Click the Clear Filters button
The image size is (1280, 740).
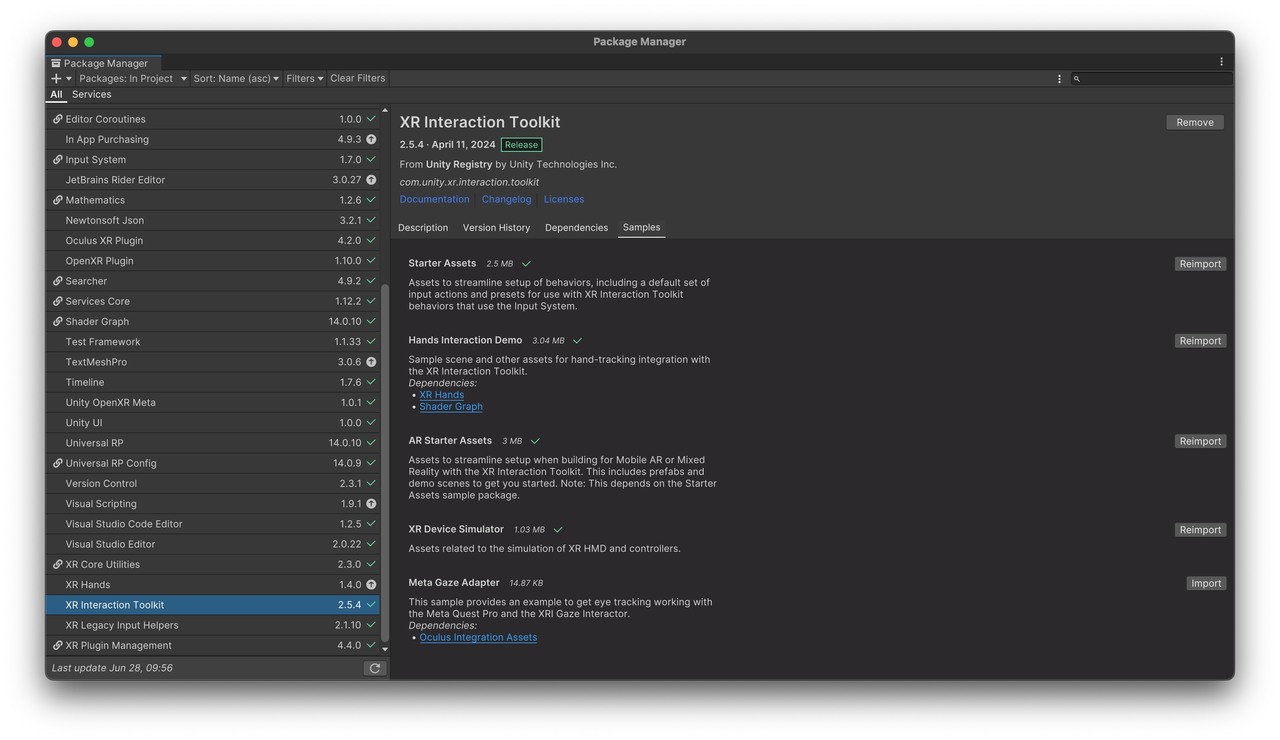357,78
